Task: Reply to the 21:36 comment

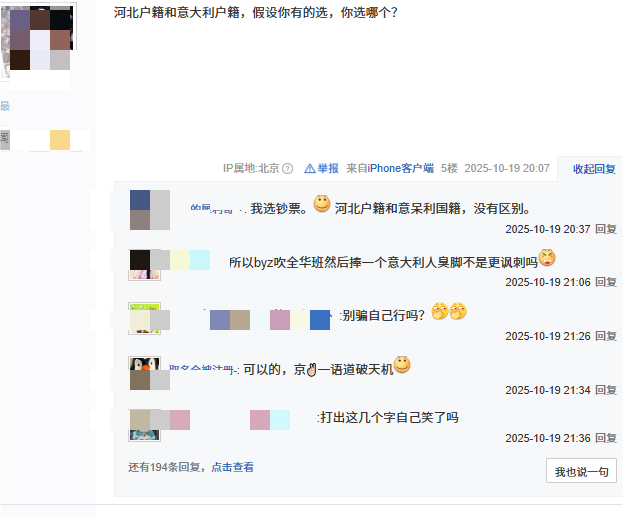Action: point(606,438)
